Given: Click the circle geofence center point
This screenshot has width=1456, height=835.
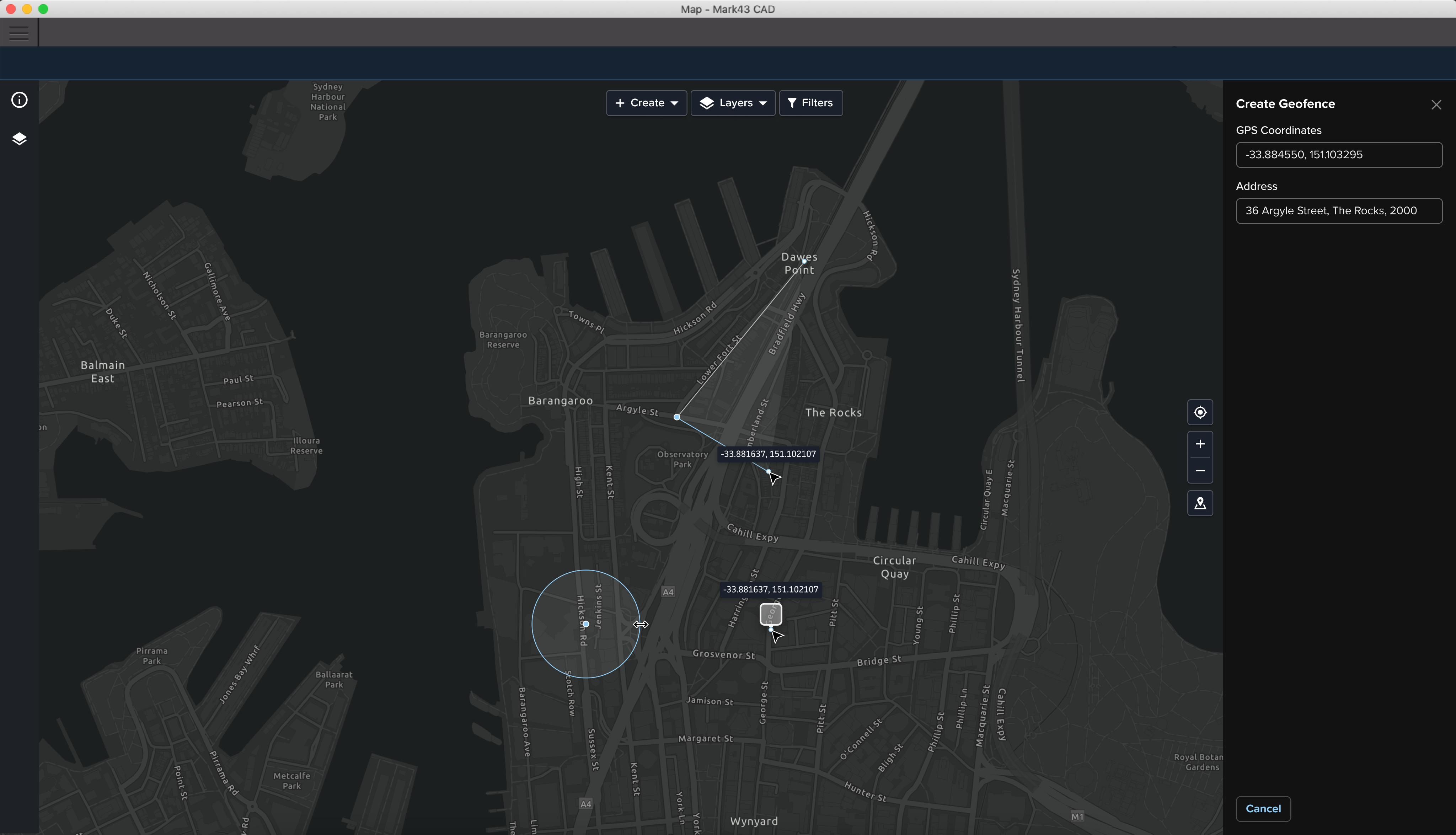Looking at the screenshot, I should [x=585, y=624].
